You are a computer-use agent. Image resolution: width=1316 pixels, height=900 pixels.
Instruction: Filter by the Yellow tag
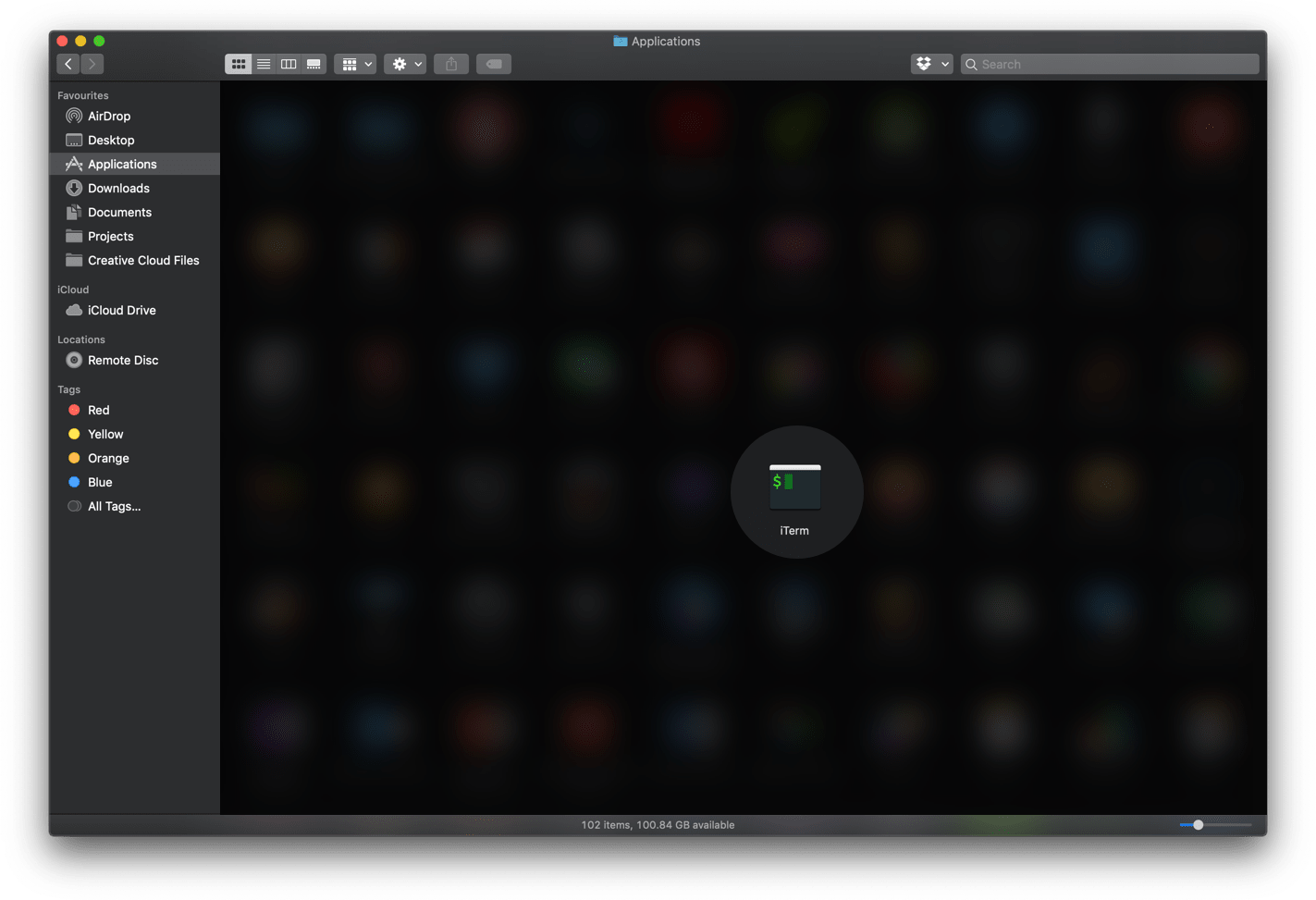[134, 434]
